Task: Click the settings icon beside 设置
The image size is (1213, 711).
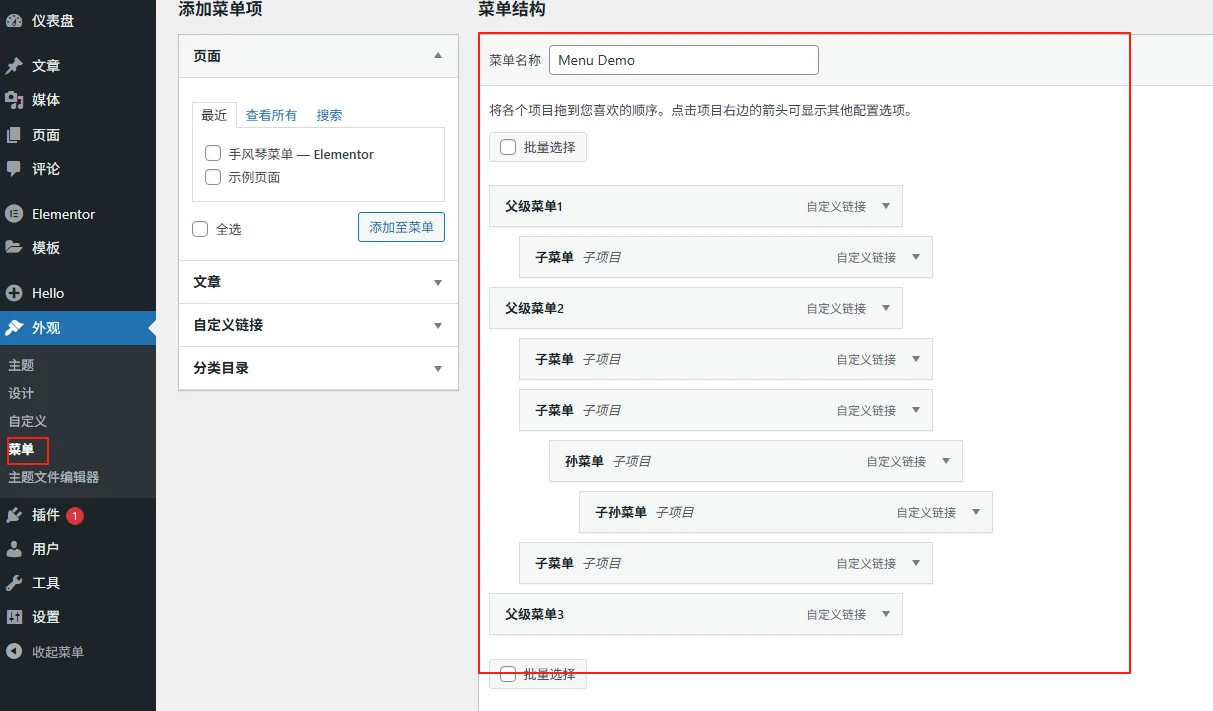Action: (x=14, y=617)
